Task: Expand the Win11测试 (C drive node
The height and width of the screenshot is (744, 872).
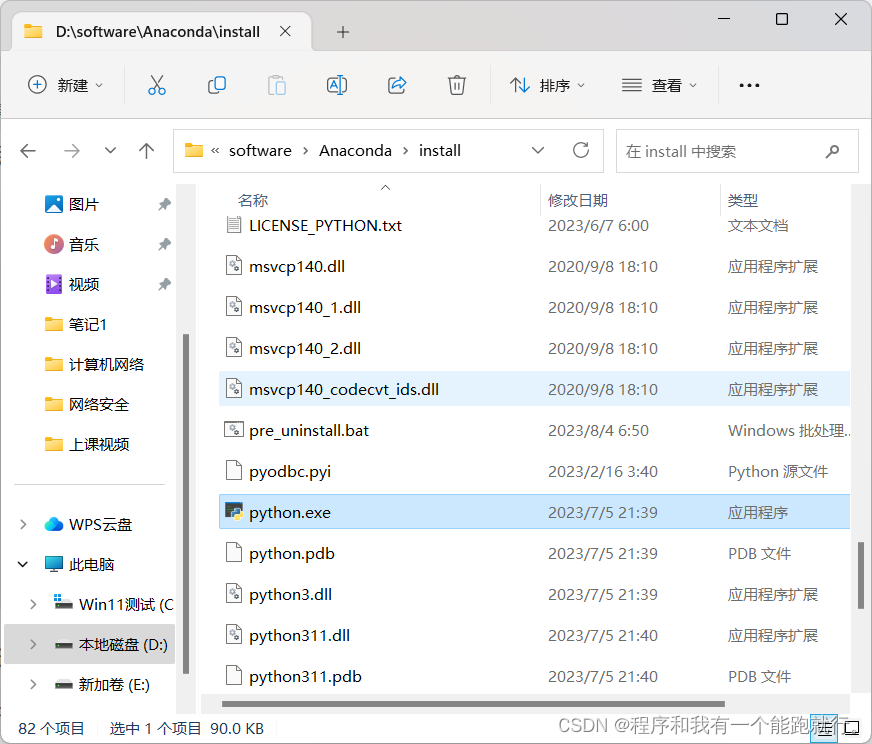Action: 33,604
